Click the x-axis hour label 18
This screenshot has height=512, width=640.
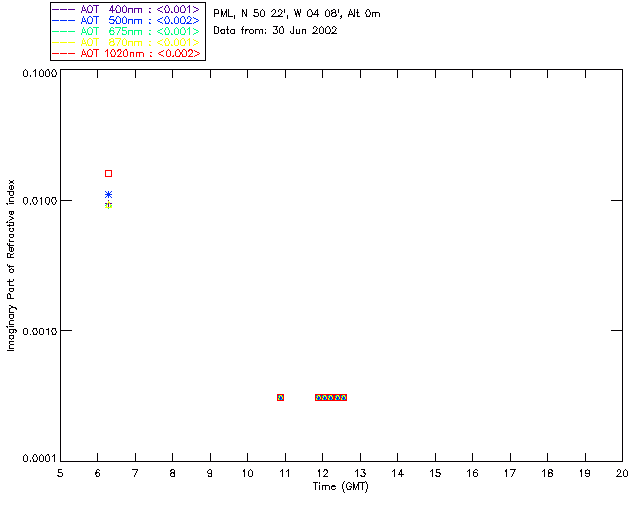tap(547, 473)
